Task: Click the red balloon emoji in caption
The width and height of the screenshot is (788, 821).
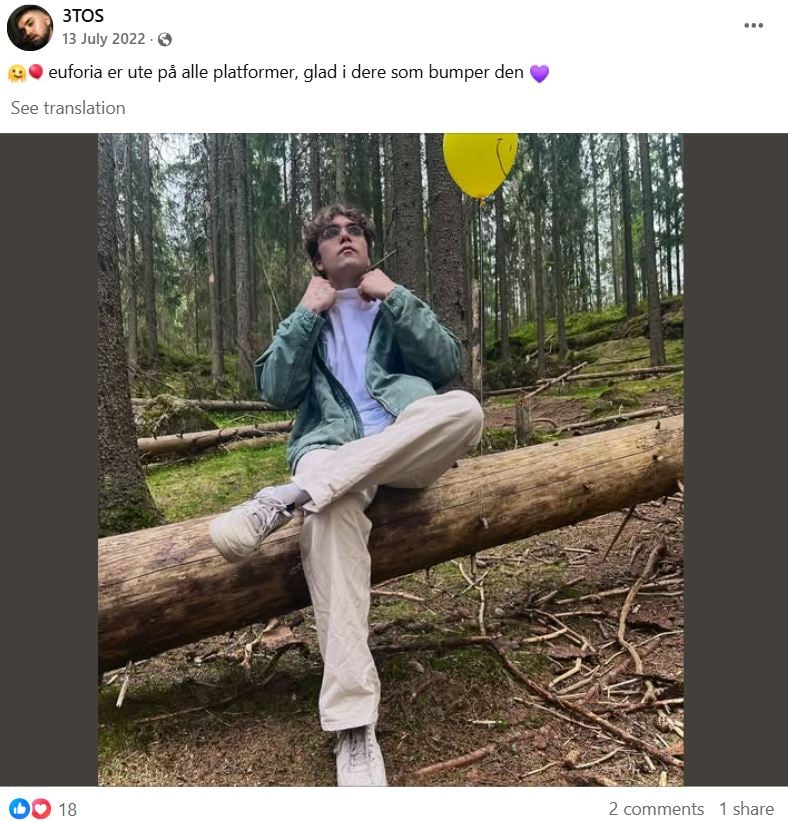Action: click(36, 72)
